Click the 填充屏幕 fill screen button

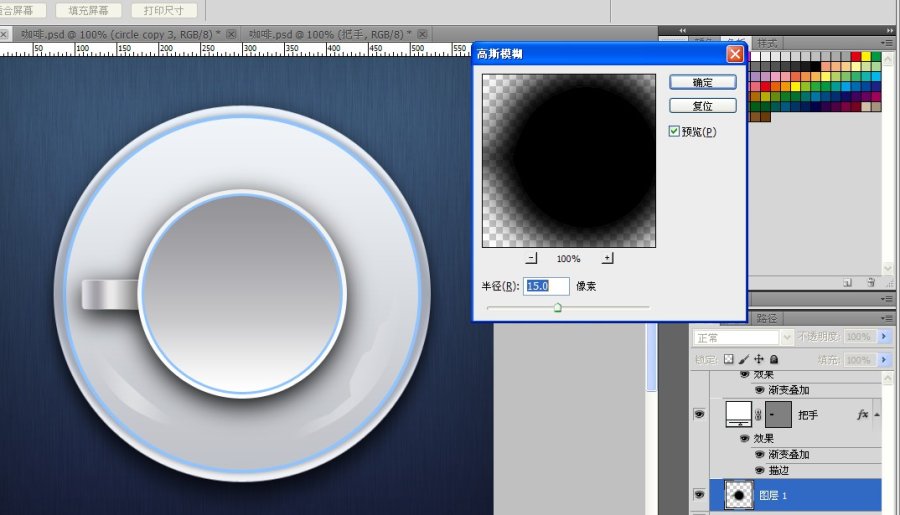(x=88, y=10)
